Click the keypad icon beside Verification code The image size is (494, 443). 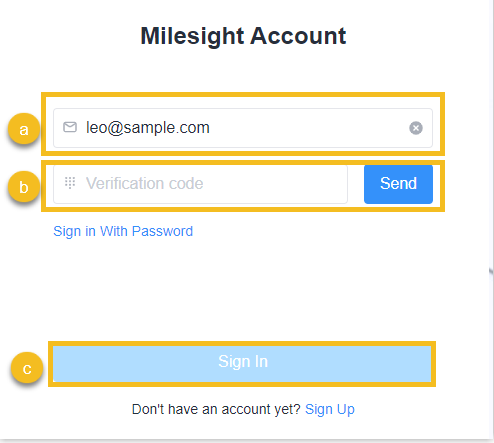tap(70, 183)
